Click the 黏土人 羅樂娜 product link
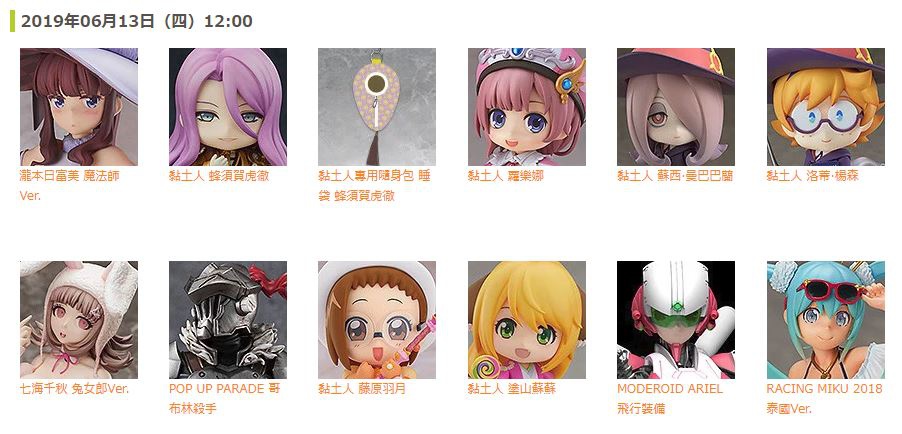902x434 pixels. [x=506, y=176]
